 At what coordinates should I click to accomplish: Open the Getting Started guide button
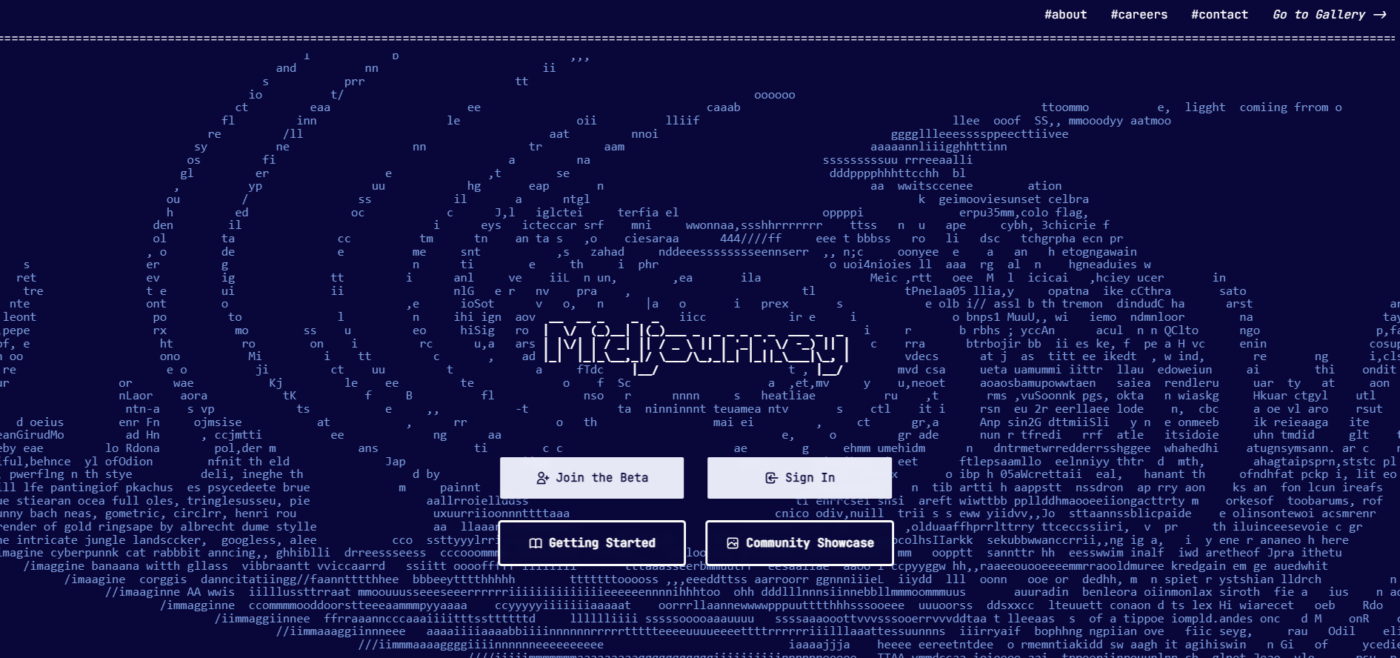[592, 543]
